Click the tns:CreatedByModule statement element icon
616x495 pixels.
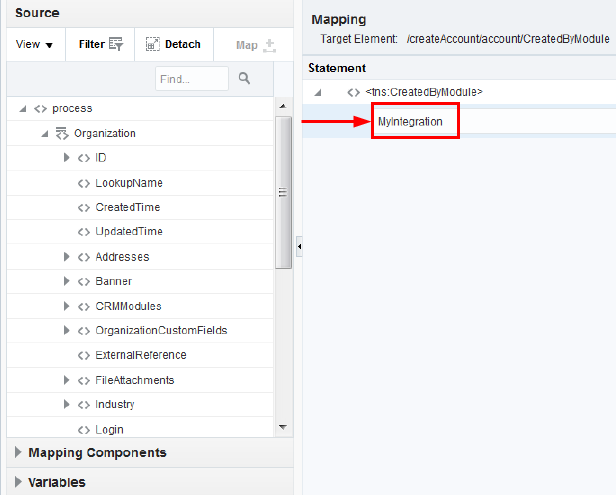(x=354, y=93)
